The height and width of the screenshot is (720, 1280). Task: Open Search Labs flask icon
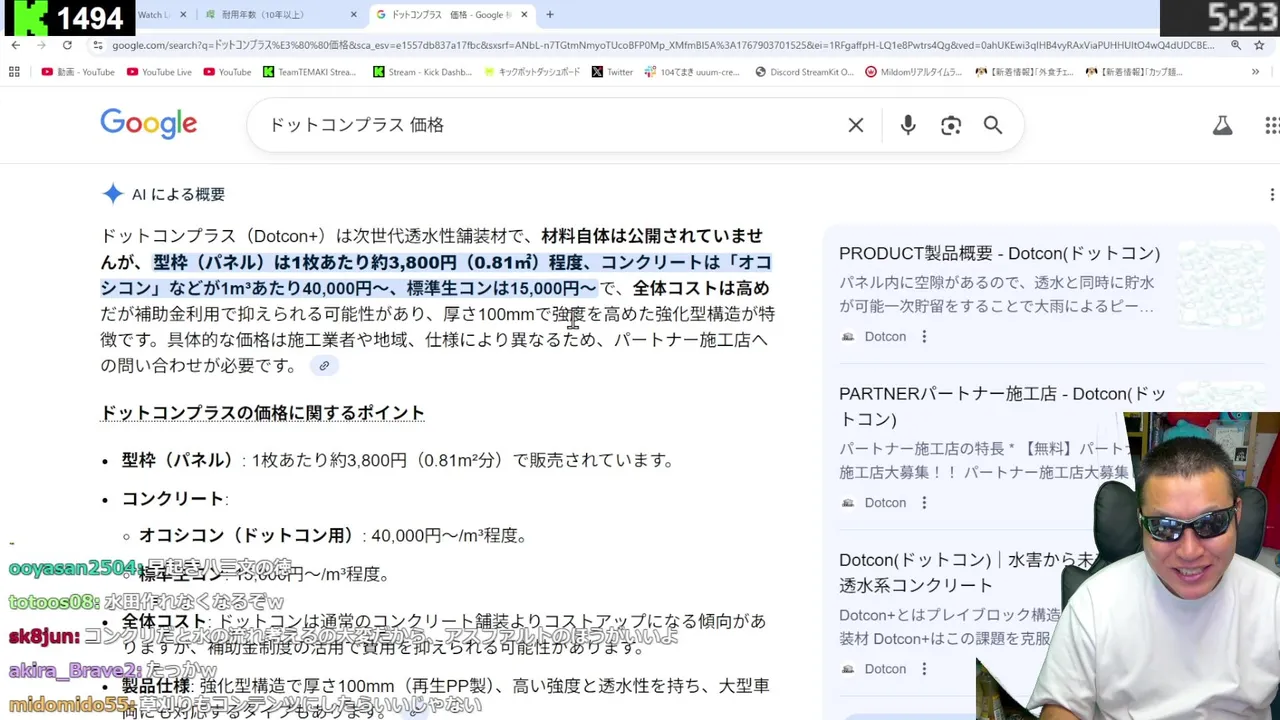1222,125
